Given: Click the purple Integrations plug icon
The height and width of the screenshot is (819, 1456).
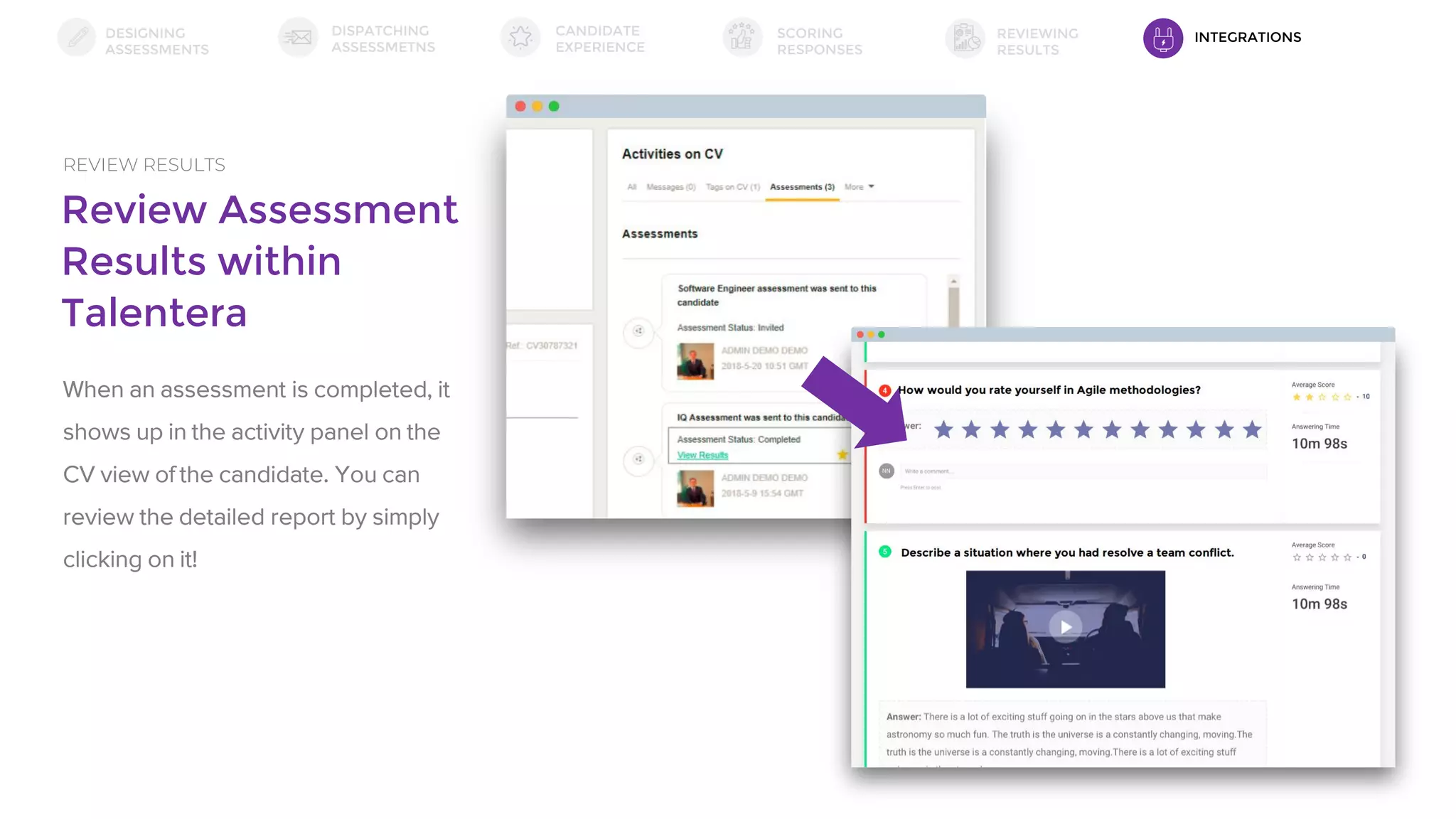Looking at the screenshot, I should point(1163,38).
